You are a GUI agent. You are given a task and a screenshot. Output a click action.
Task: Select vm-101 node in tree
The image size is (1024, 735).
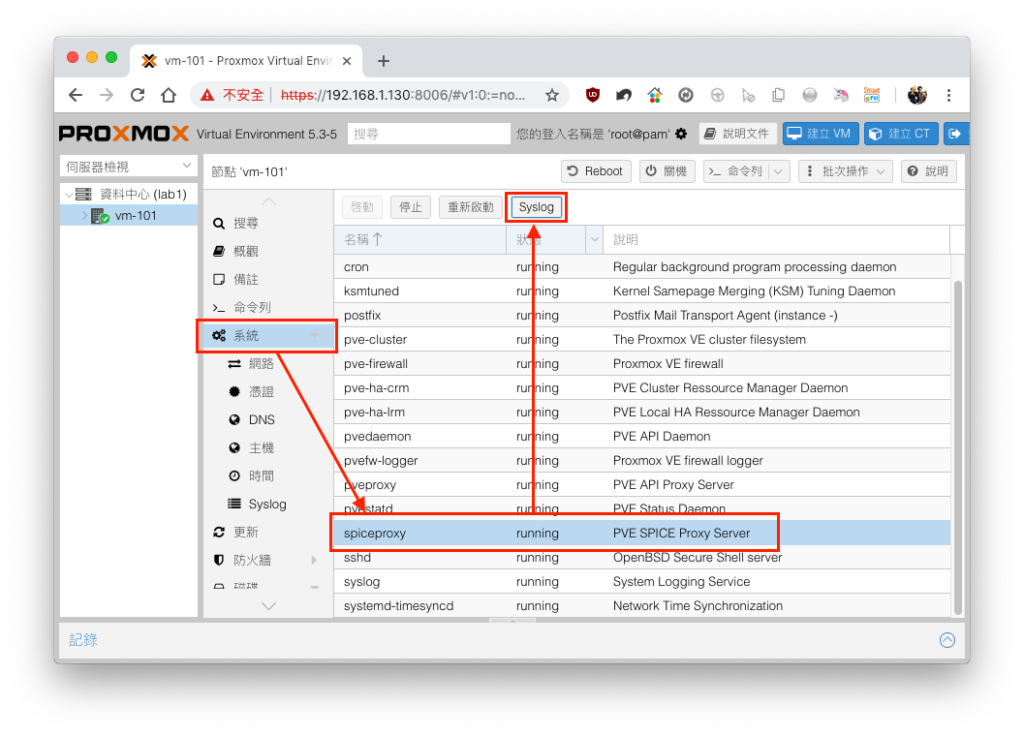tap(129, 216)
